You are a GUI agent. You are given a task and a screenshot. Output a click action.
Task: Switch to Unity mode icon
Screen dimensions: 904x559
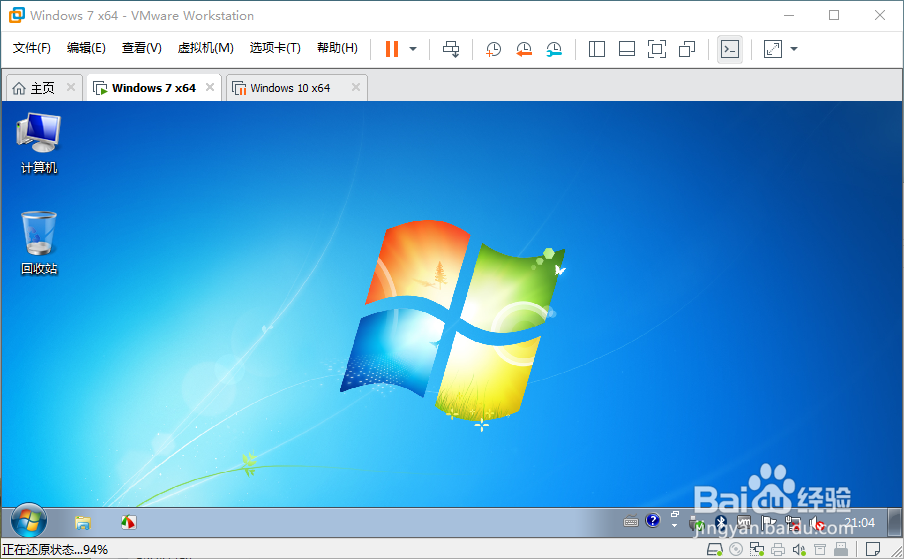coord(687,49)
